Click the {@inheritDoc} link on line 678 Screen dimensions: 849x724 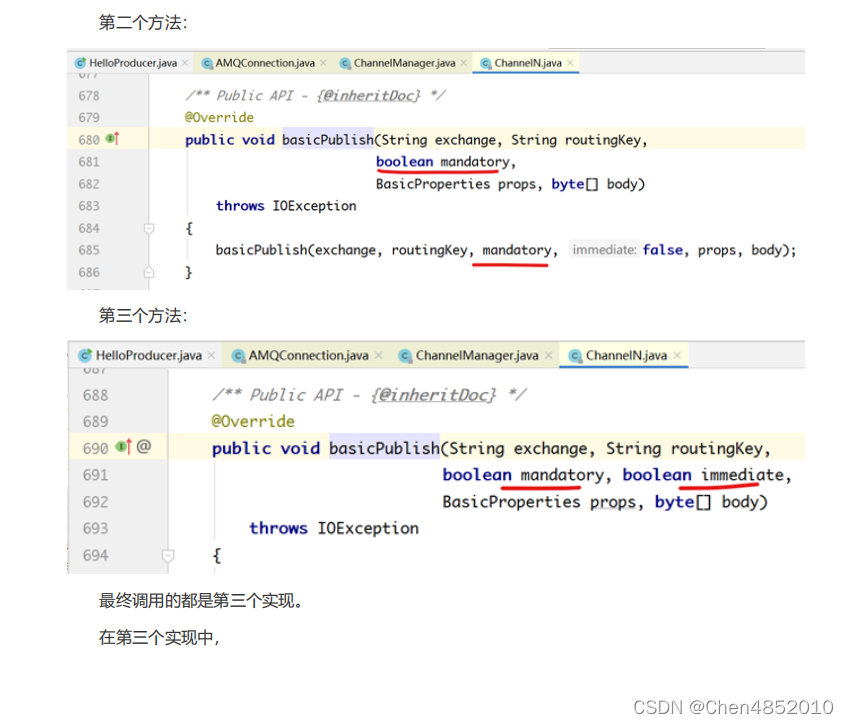click(x=369, y=96)
